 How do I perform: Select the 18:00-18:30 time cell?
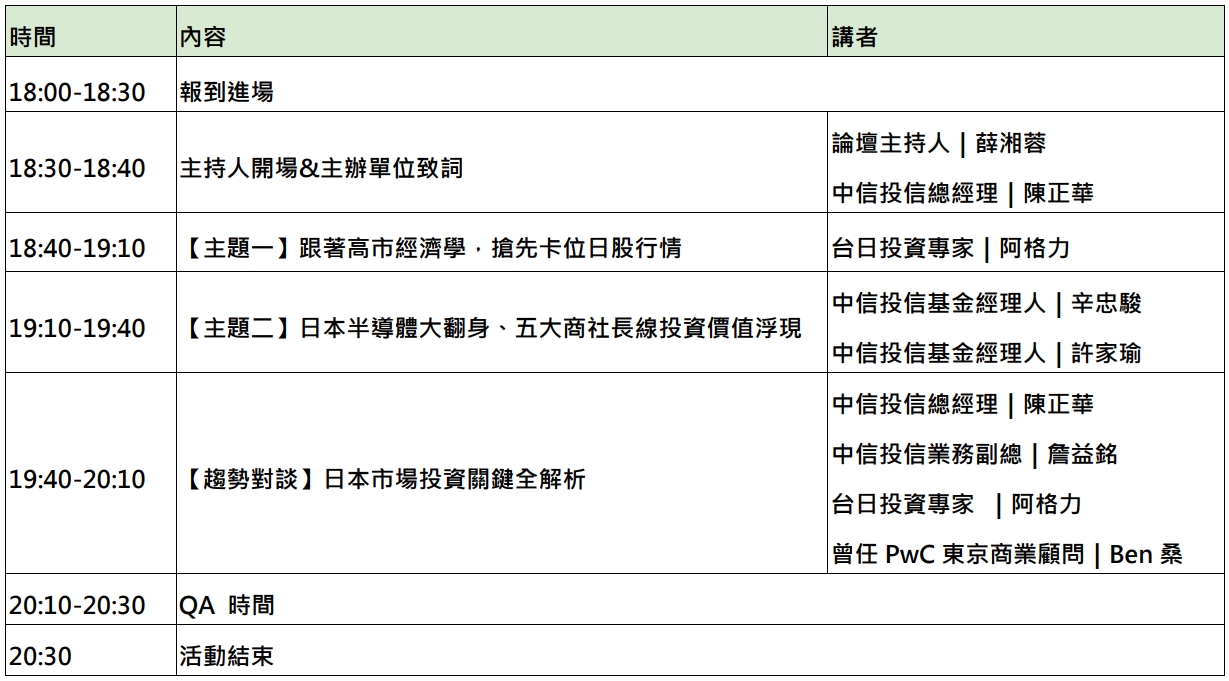[77, 92]
